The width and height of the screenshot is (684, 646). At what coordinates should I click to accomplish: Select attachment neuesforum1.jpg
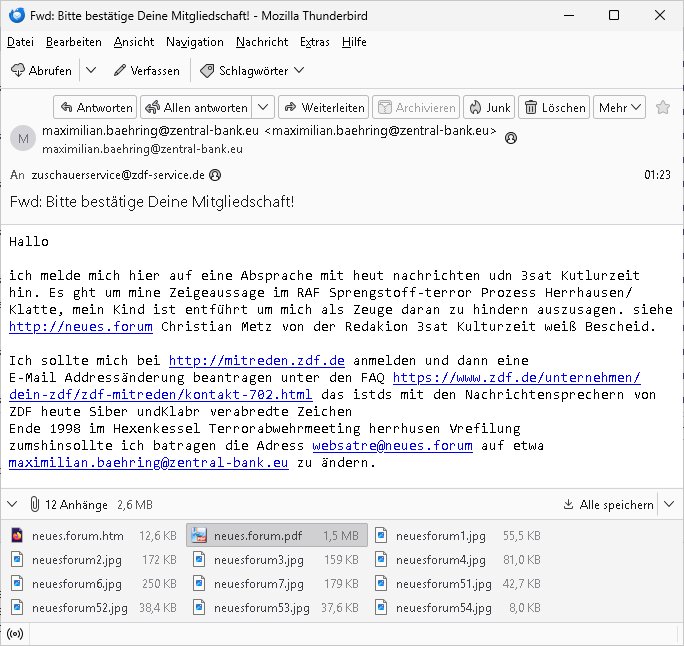pyautogui.click(x=458, y=536)
